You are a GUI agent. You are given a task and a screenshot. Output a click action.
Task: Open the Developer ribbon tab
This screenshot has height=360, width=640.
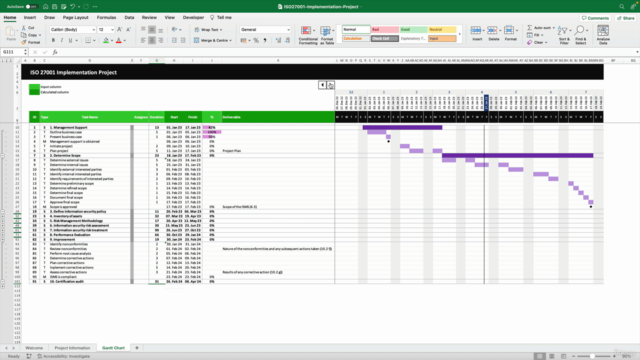coord(193,18)
